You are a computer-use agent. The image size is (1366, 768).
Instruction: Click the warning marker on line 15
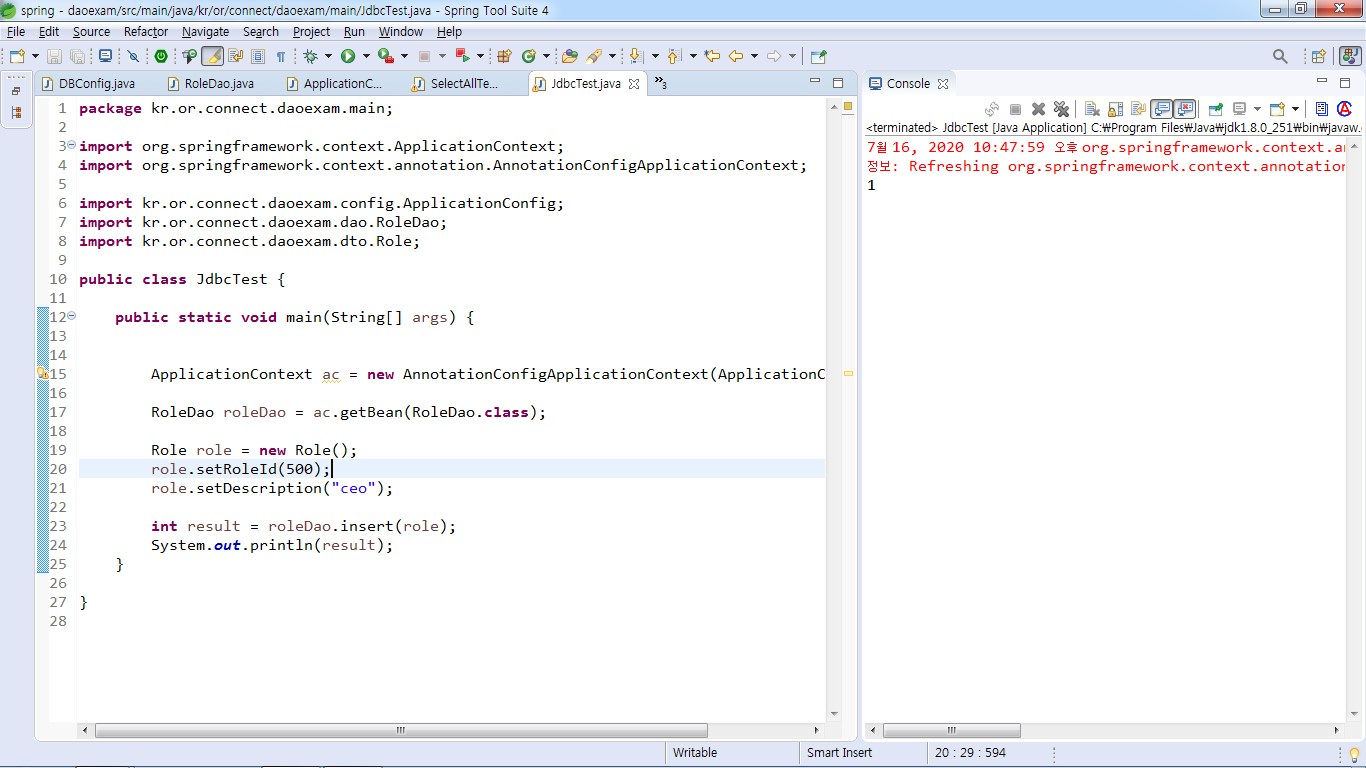point(42,374)
